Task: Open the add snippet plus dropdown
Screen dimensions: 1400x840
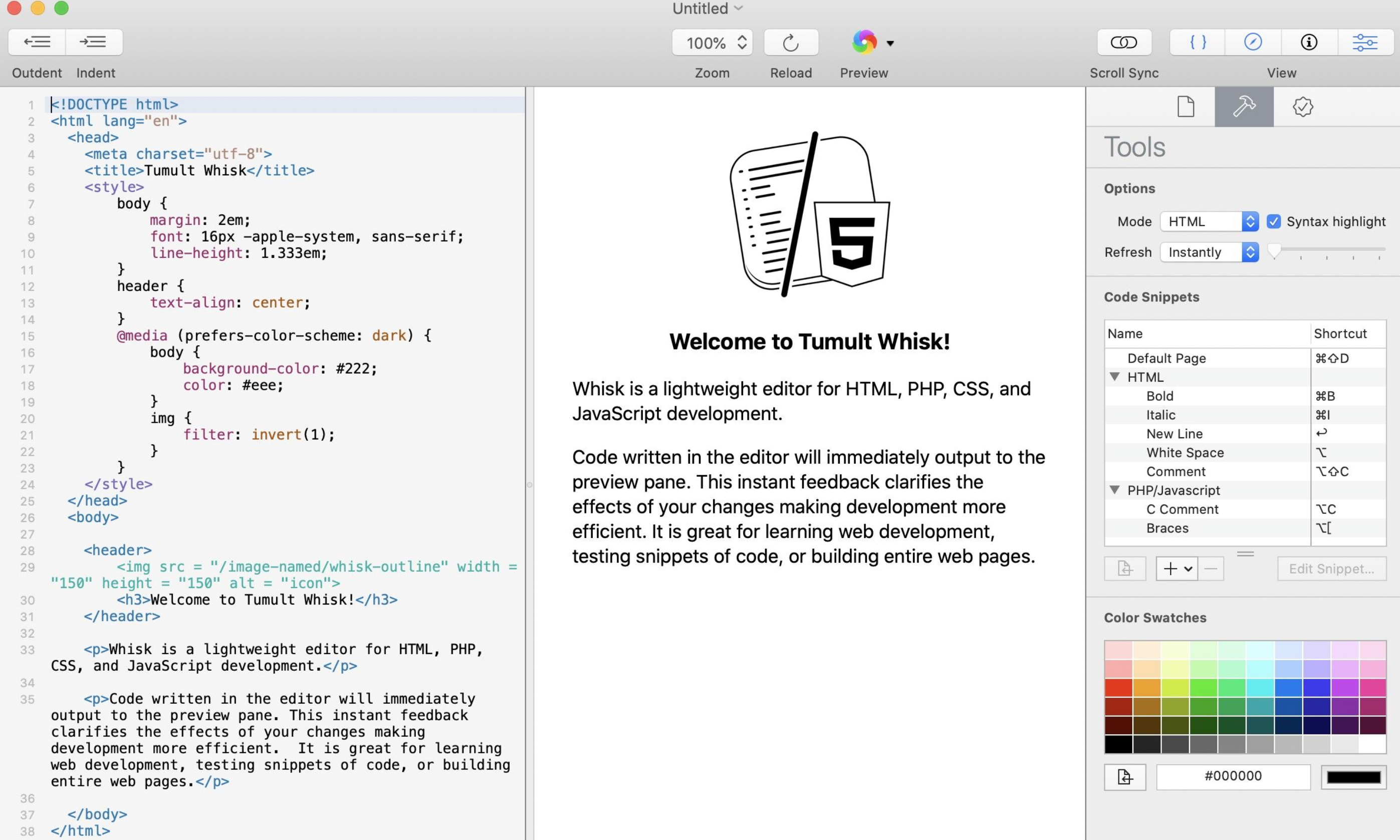Action: 1177,569
